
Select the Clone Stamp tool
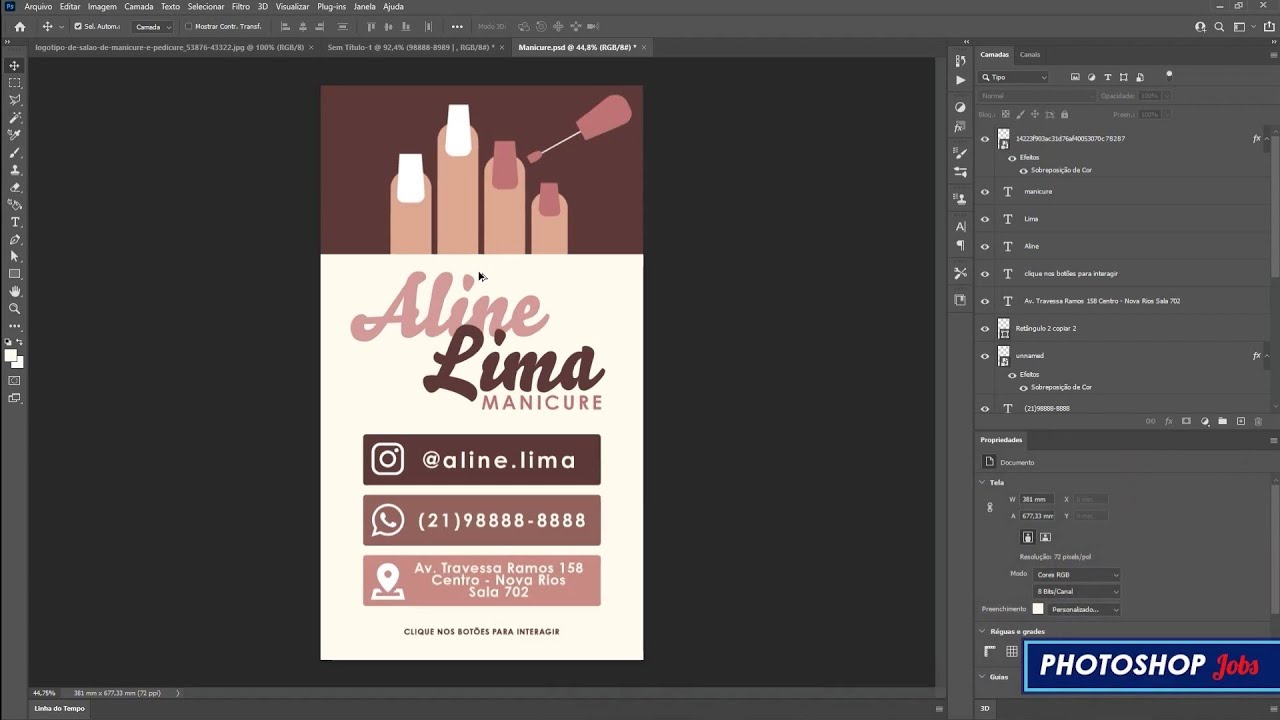[x=14, y=170]
